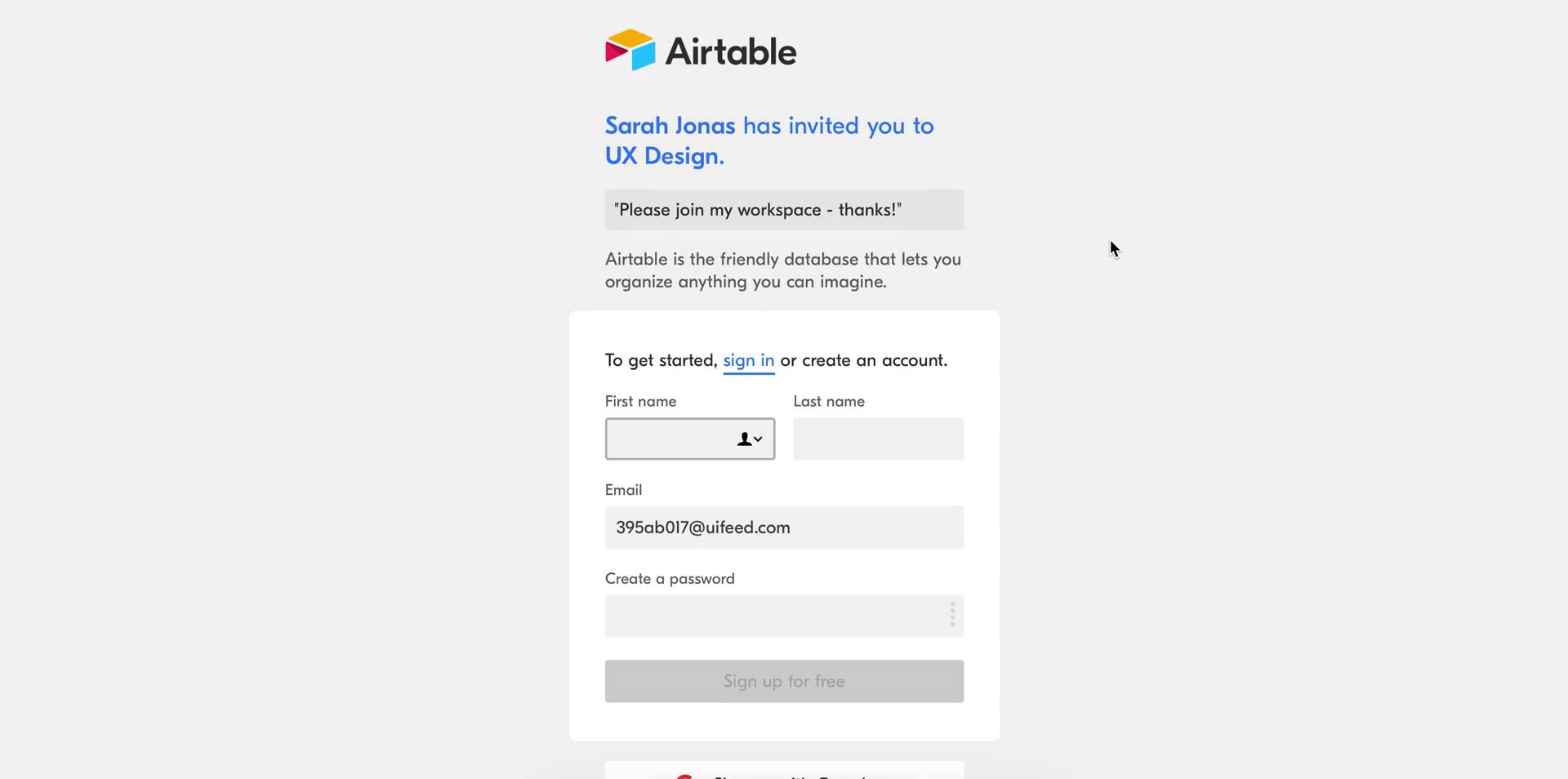Click the partially visible Google logo icon
The height and width of the screenshot is (779, 1568).
point(684,775)
